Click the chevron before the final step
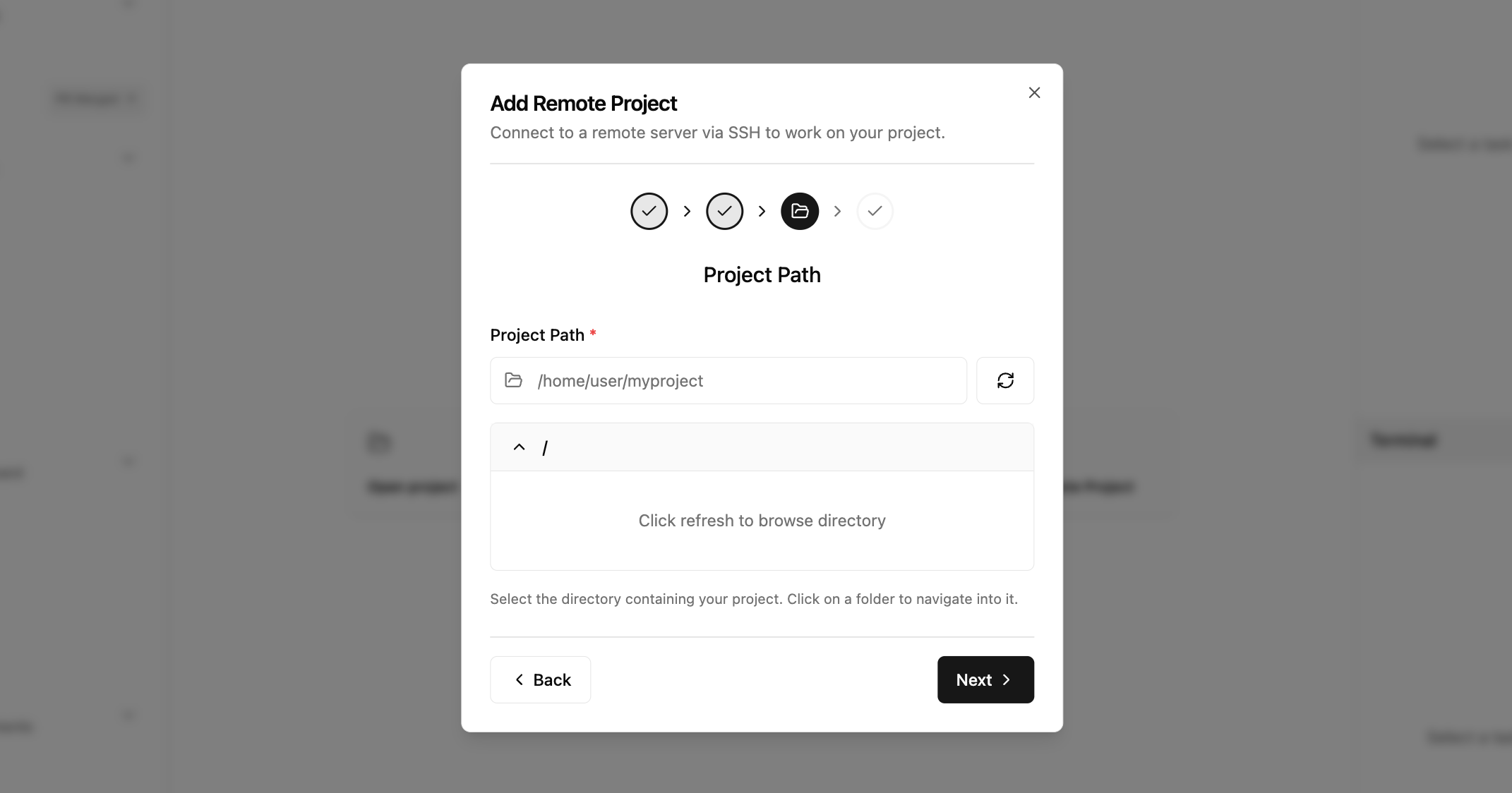This screenshot has width=1512, height=793. coord(837,211)
